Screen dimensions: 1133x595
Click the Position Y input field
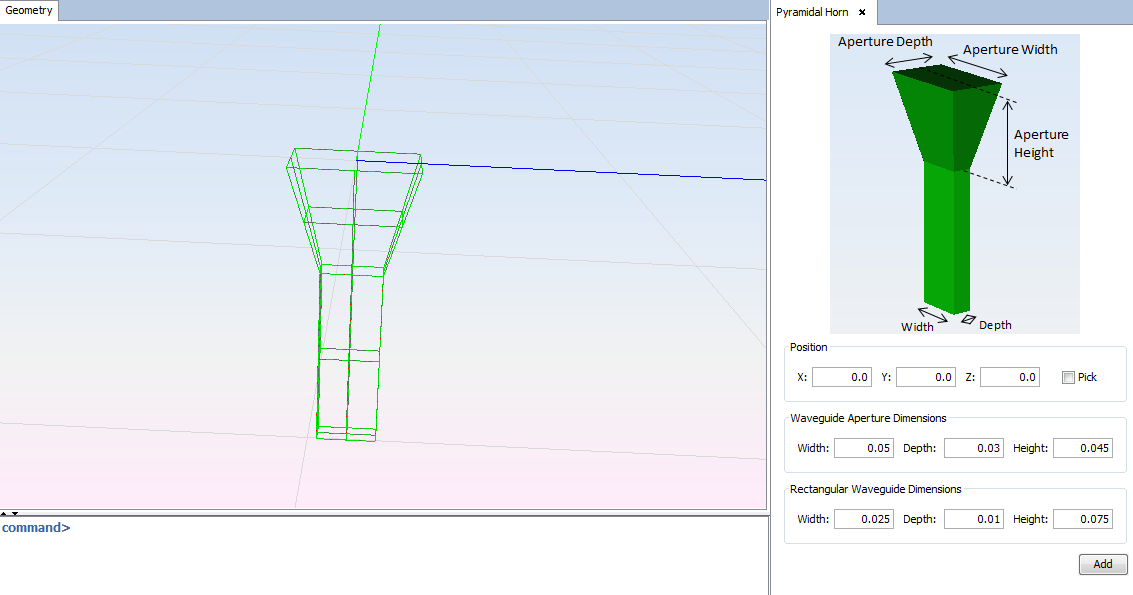pyautogui.click(x=925, y=377)
